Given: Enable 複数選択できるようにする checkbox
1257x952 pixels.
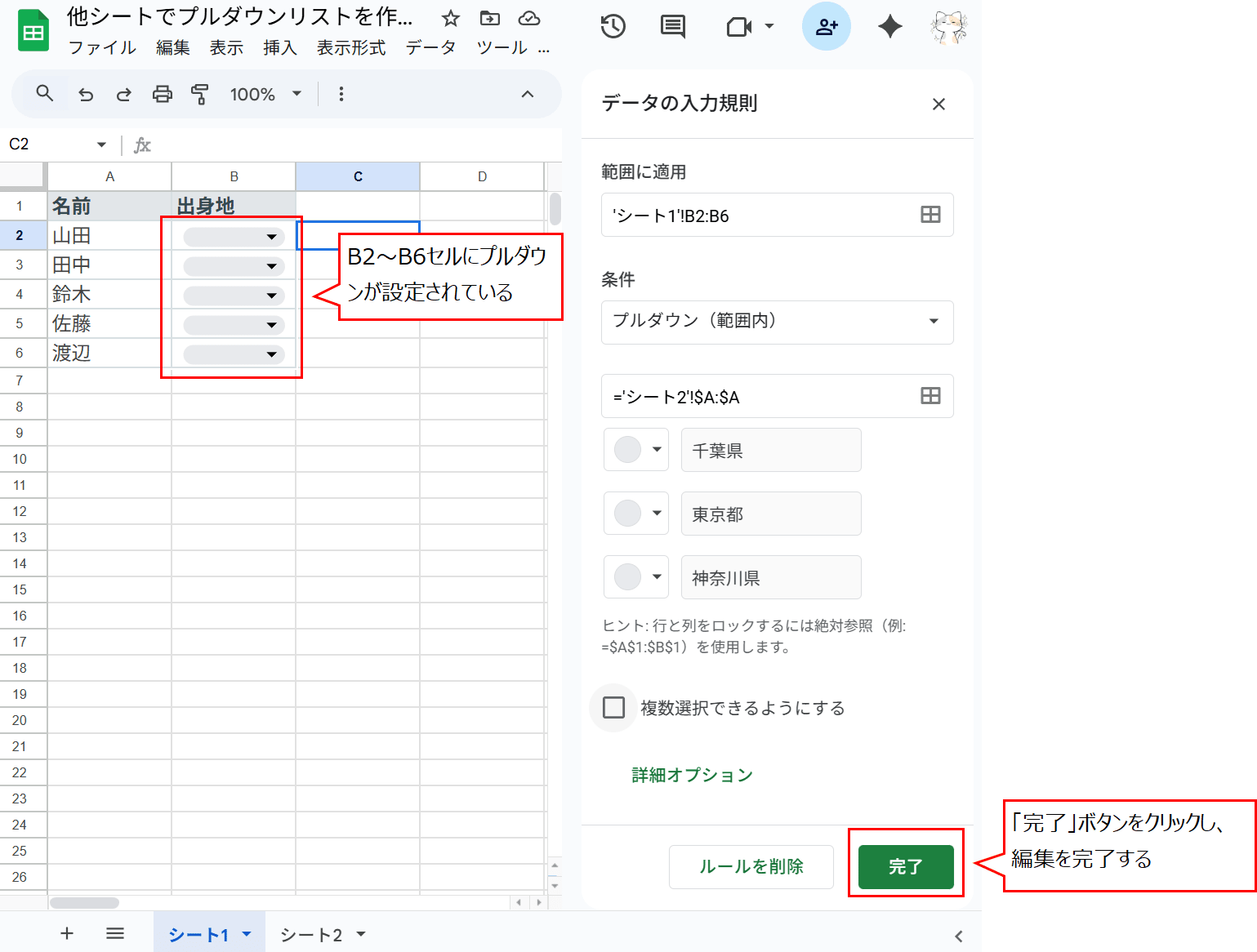Looking at the screenshot, I should point(613,708).
